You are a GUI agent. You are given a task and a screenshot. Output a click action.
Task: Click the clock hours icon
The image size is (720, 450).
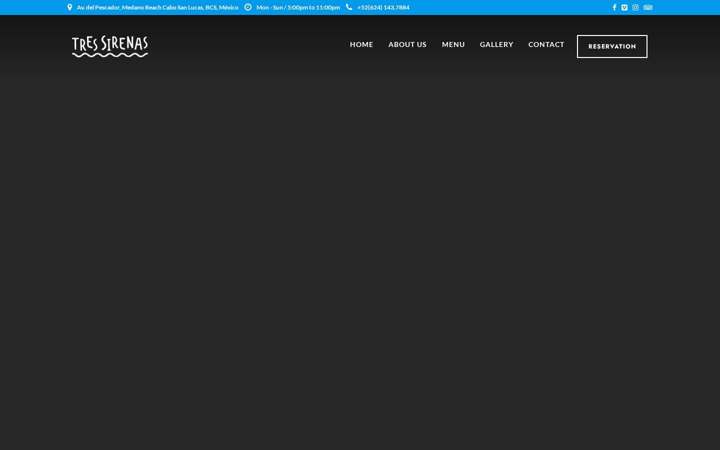click(248, 7)
